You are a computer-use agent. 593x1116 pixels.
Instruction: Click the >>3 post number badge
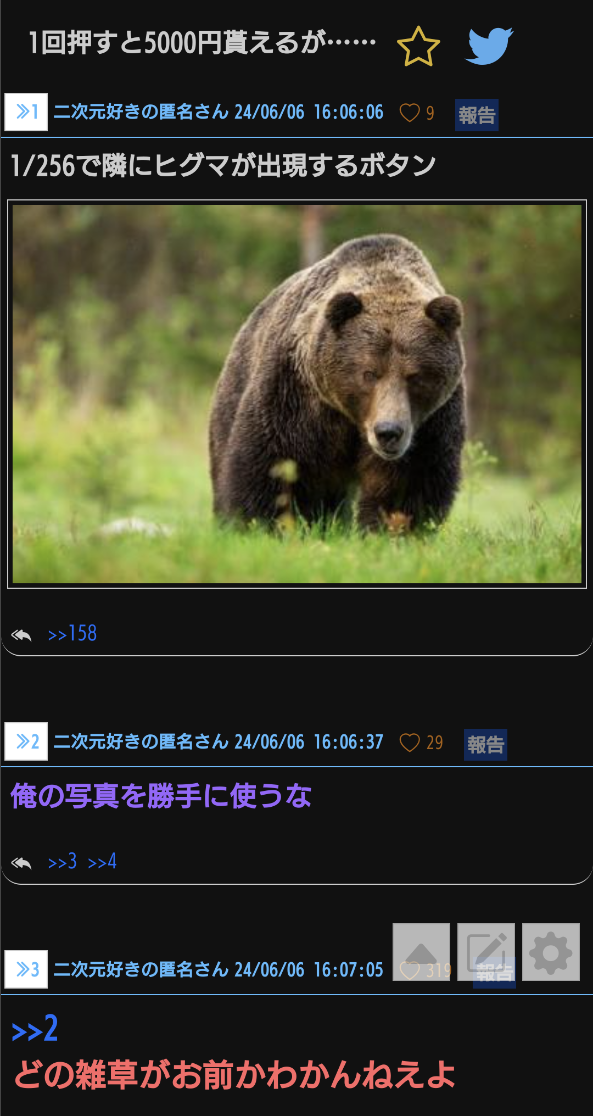[x=26, y=969]
